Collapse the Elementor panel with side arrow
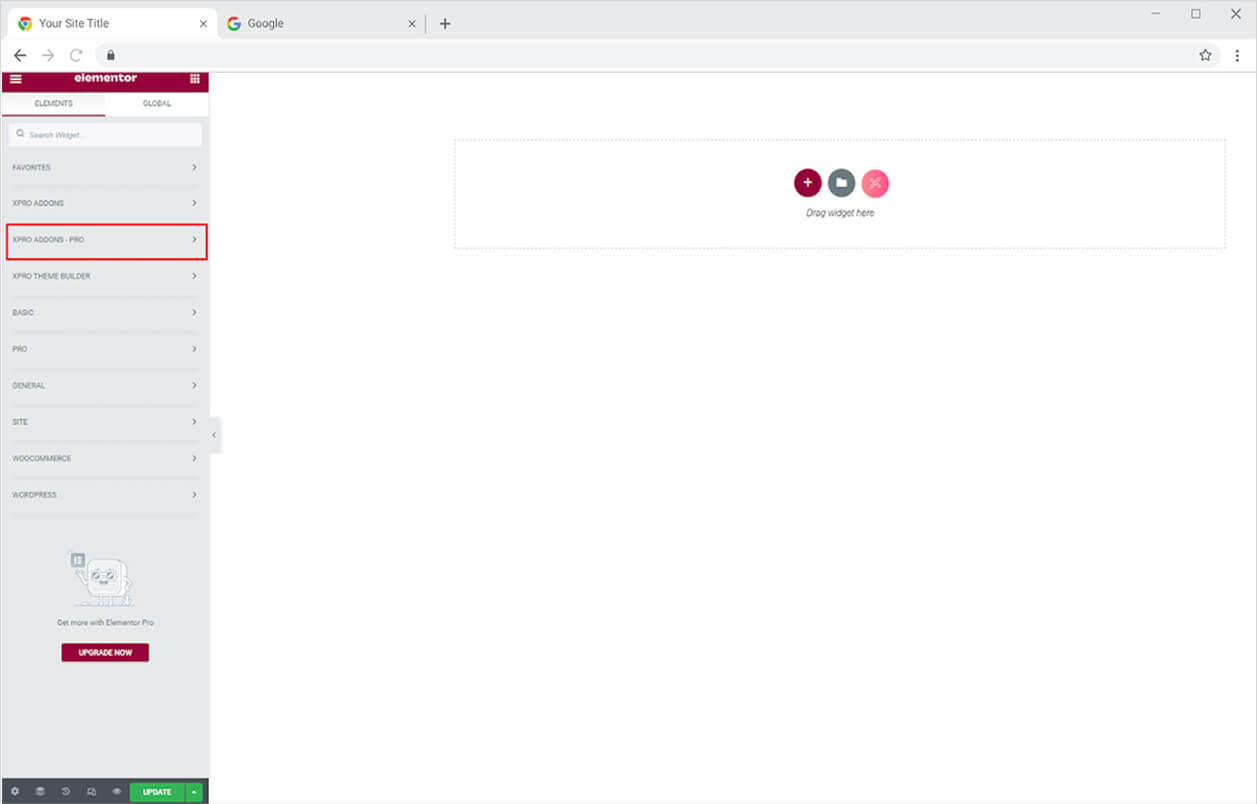The height and width of the screenshot is (804, 1257). click(214, 435)
